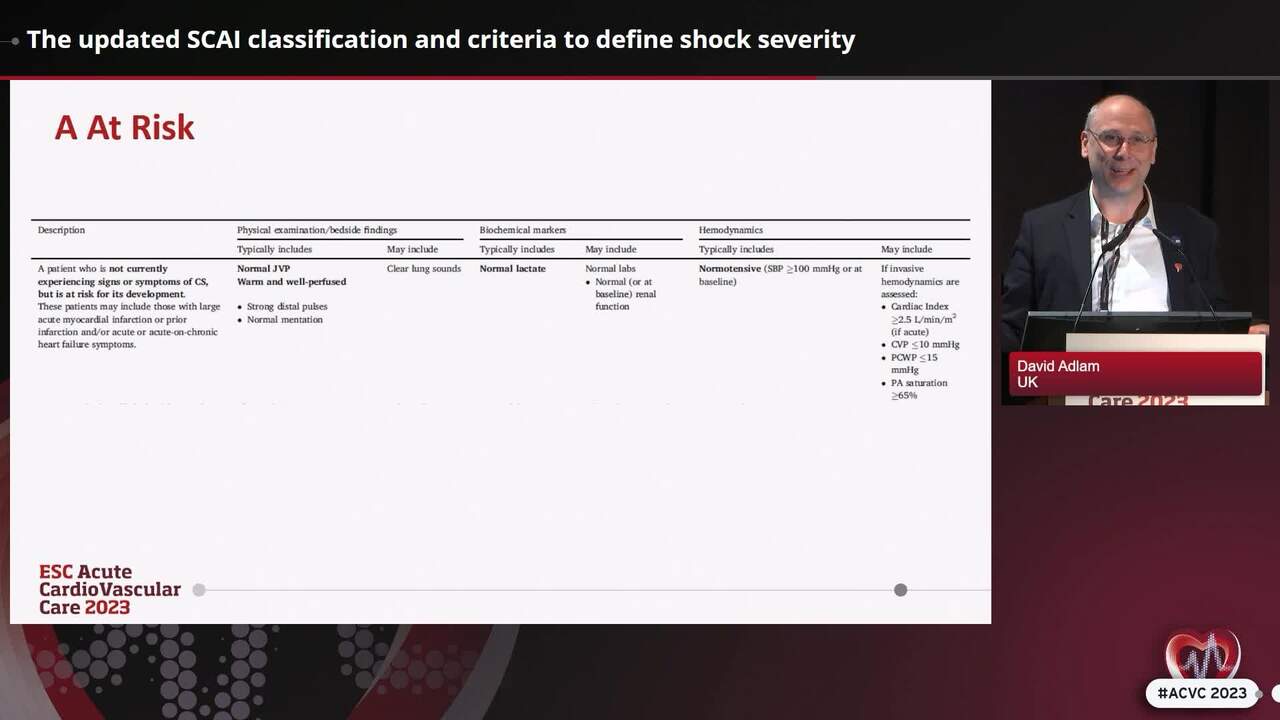
Task: Click the right dot on slide footer line
Action: click(900, 590)
